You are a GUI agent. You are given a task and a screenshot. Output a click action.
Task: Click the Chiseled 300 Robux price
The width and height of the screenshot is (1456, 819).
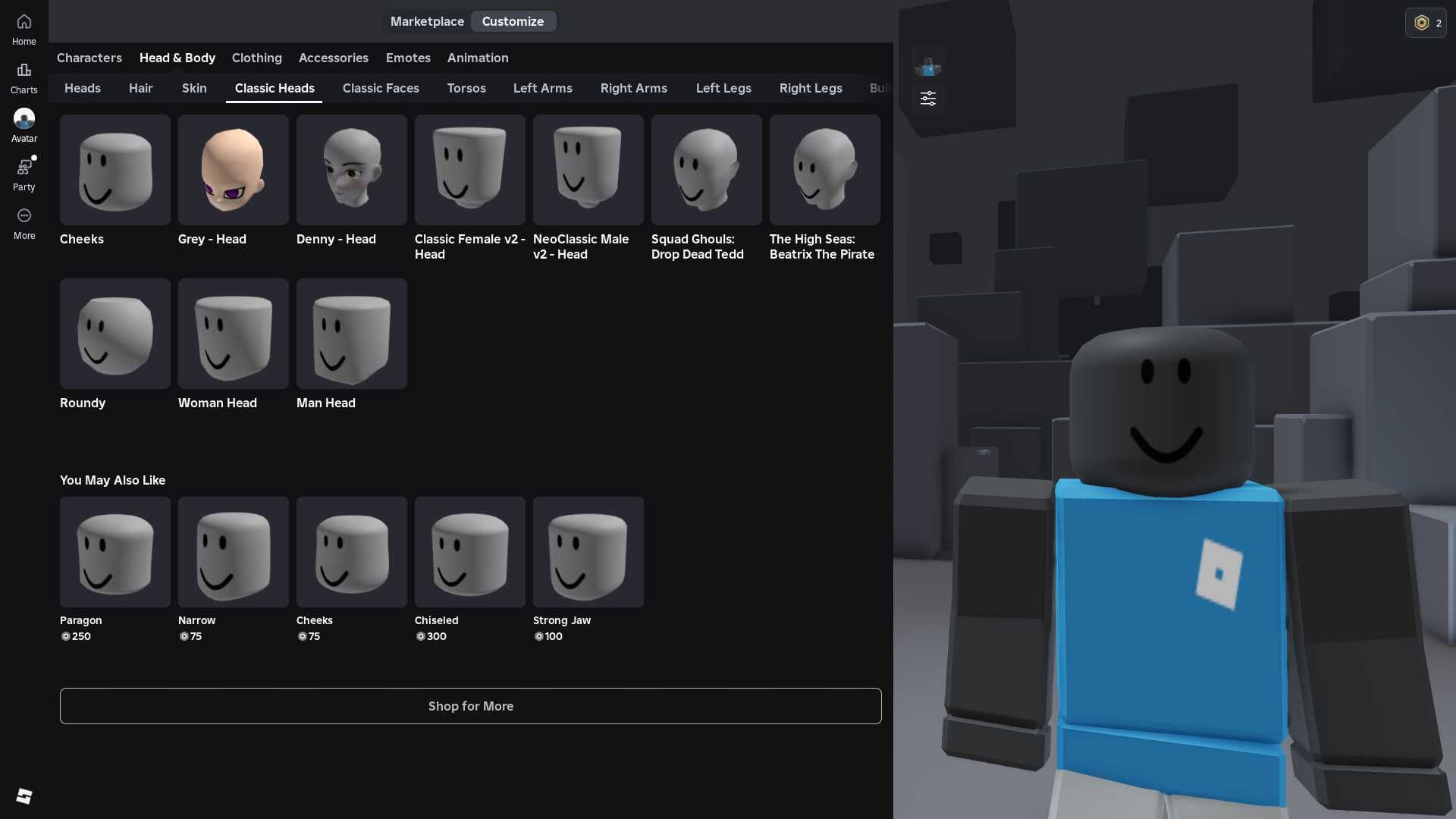click(x=431, y=636)
